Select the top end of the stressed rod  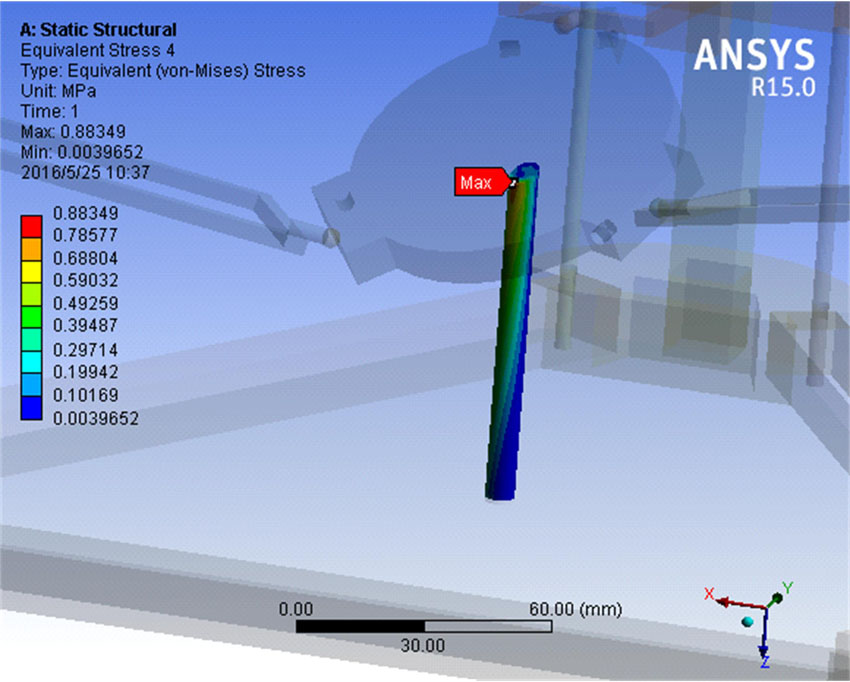coord(525,174)
